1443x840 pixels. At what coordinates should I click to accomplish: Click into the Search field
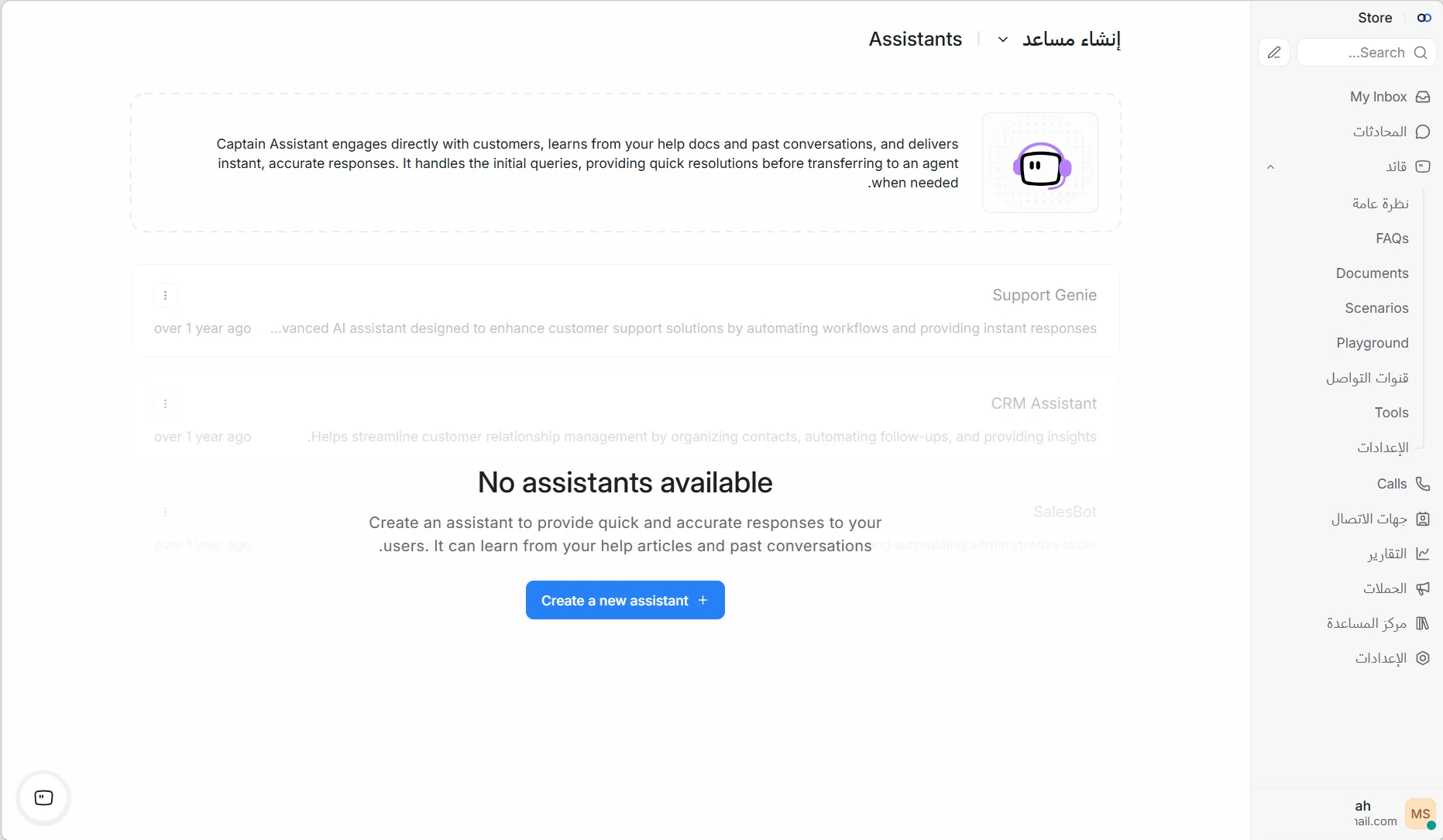click(x=1366, y=53)
